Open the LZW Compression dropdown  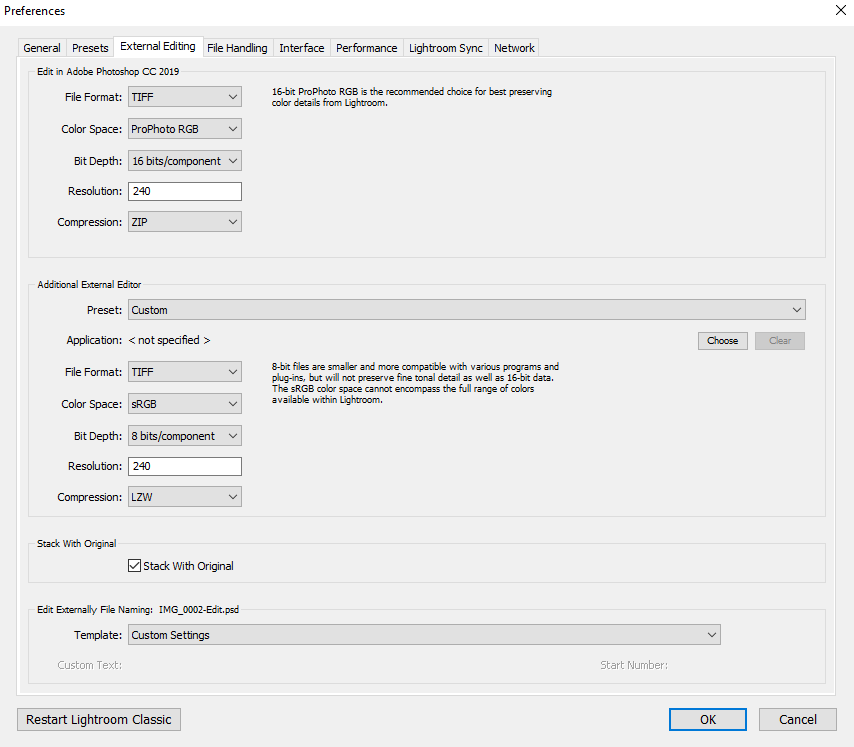coord(184,496)
